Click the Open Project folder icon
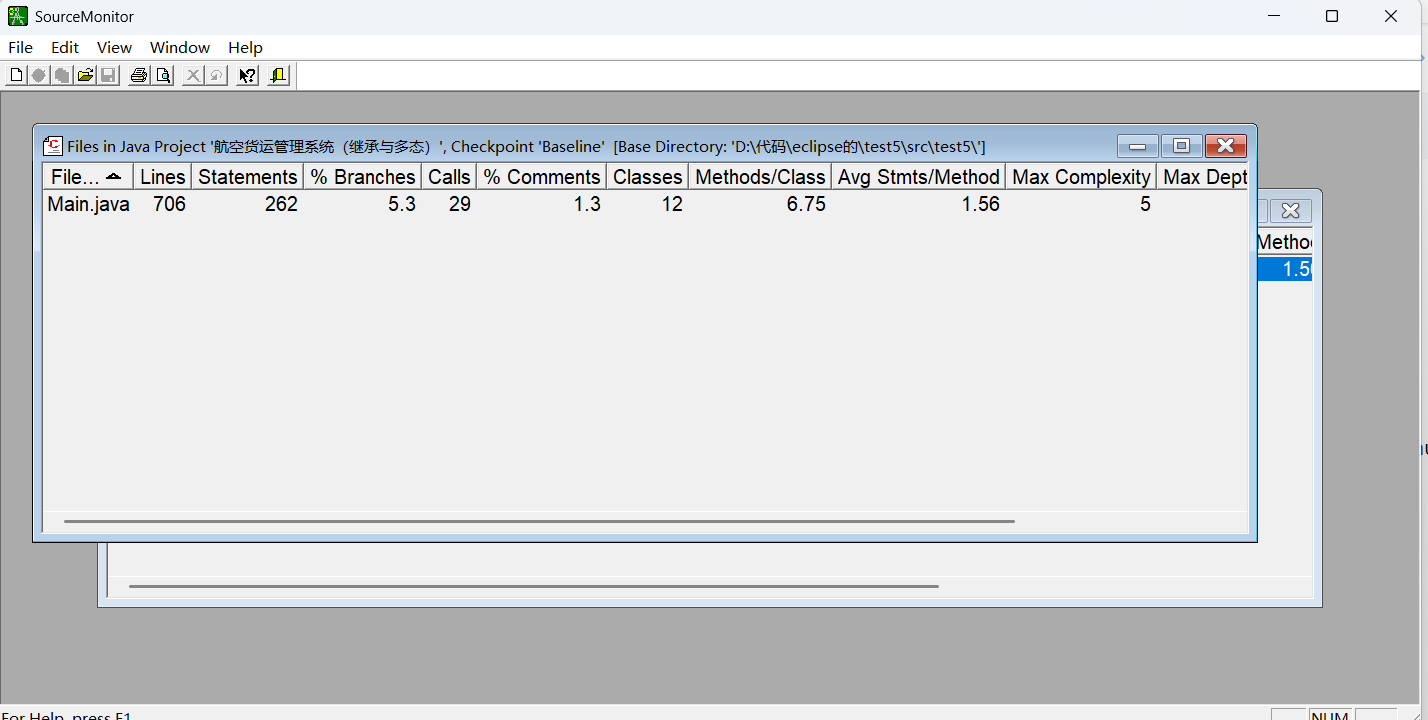Image resolution: width=1428 pixels, height=720 pixels. (x=86, y=75)
